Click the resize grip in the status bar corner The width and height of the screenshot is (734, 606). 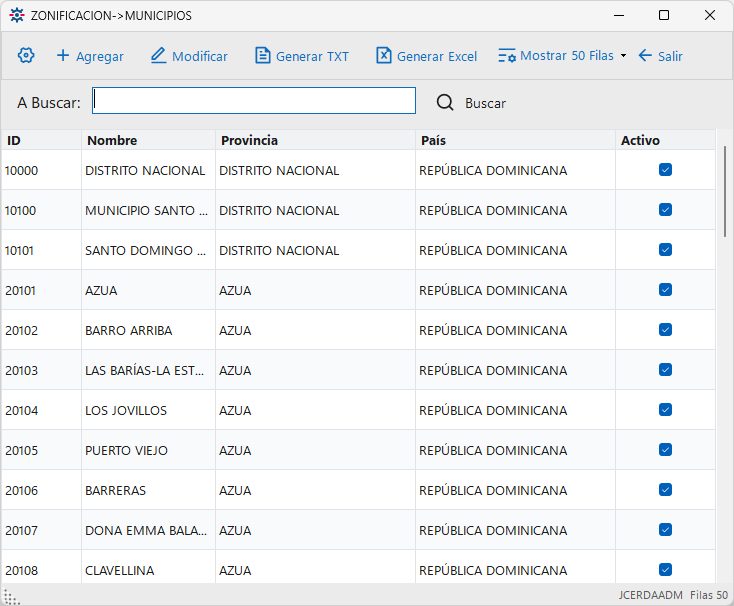tap(11, 597)
